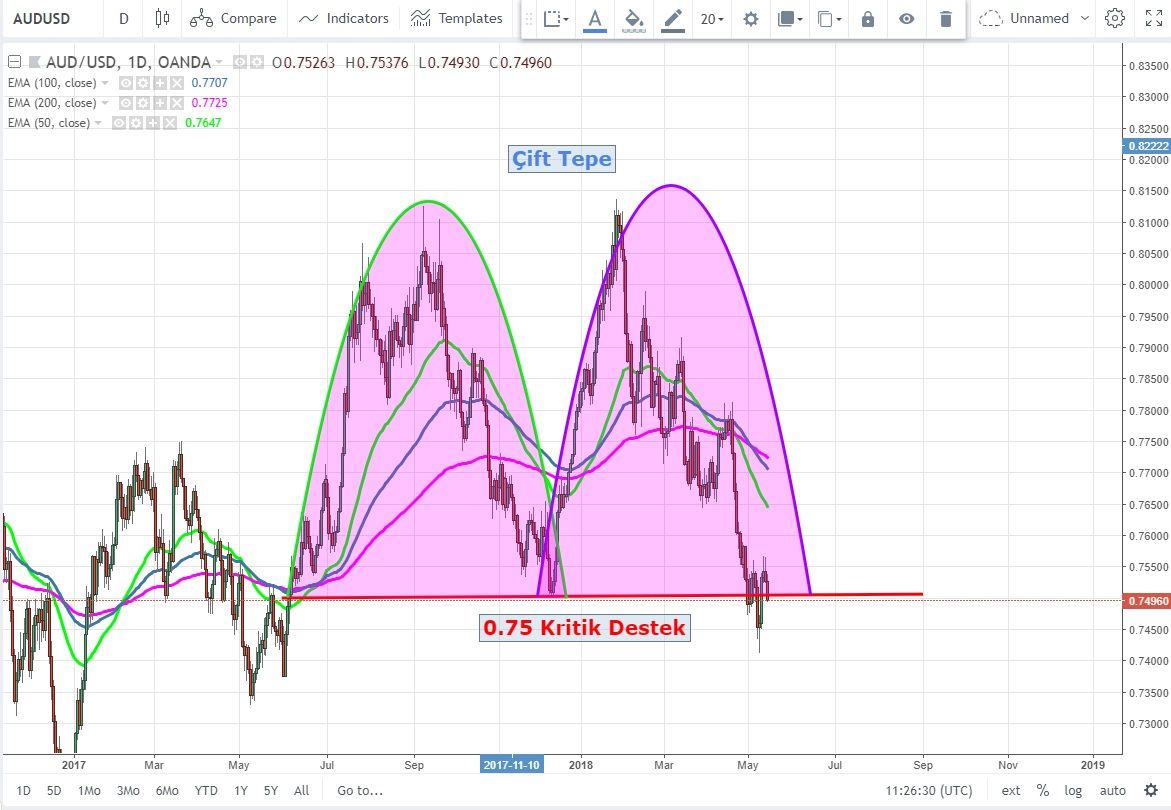Open the candlestick chart style selector

tap(163, 18)
